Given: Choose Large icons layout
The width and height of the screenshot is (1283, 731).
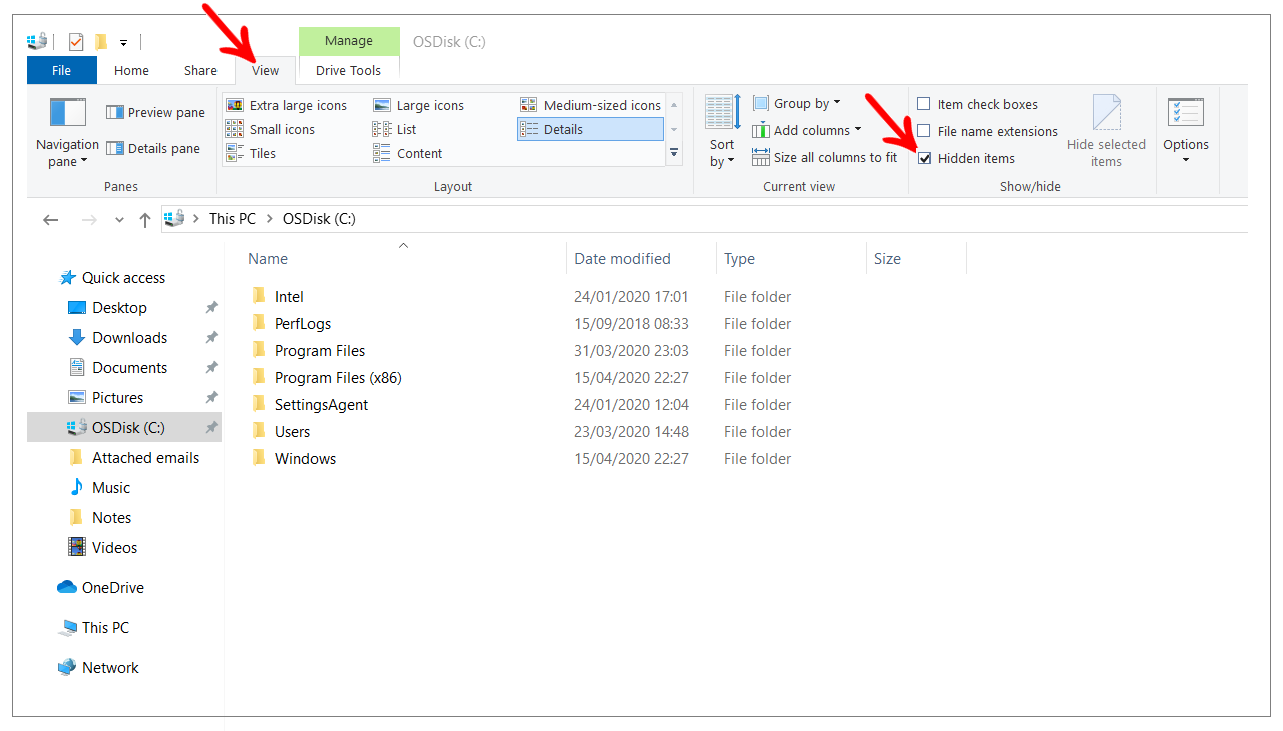Looking at the screenshot, I should [419, 105].
